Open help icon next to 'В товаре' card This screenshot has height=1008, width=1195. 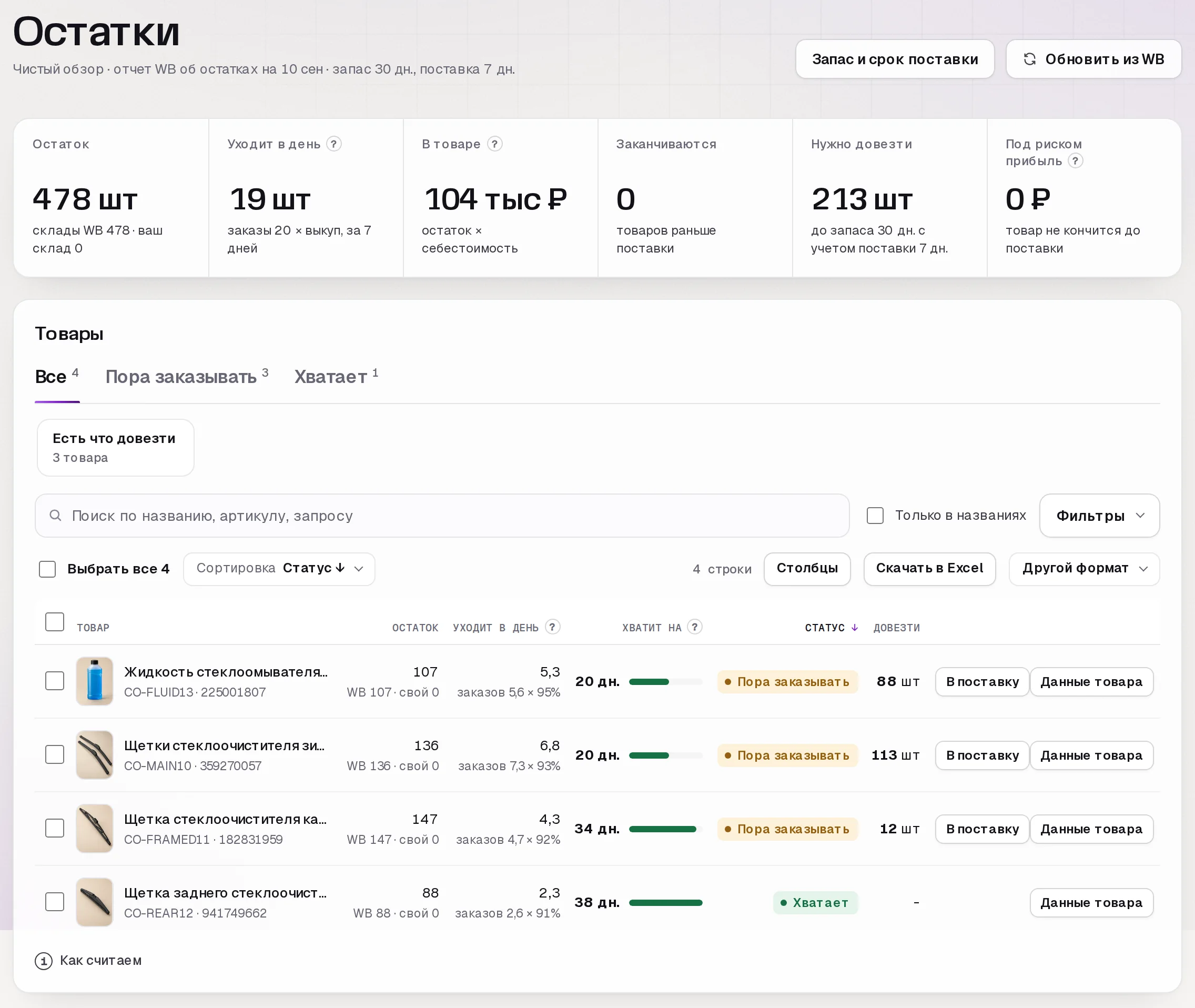(495, 144)
